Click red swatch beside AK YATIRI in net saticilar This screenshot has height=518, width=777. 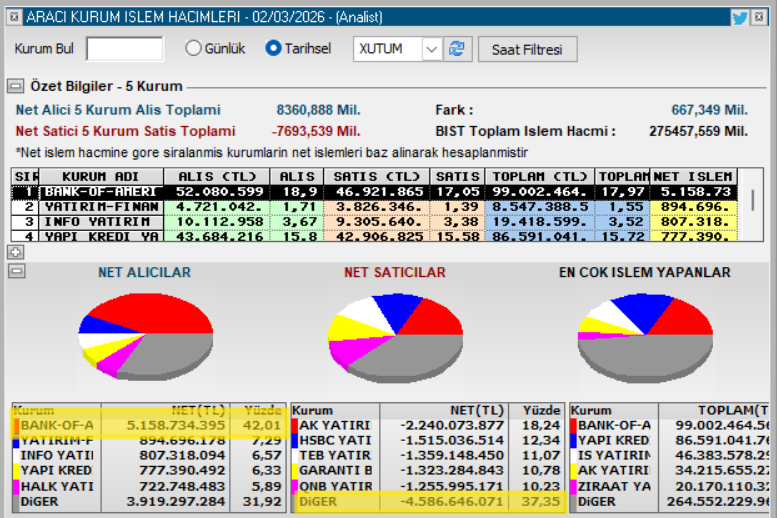(295, 425)
